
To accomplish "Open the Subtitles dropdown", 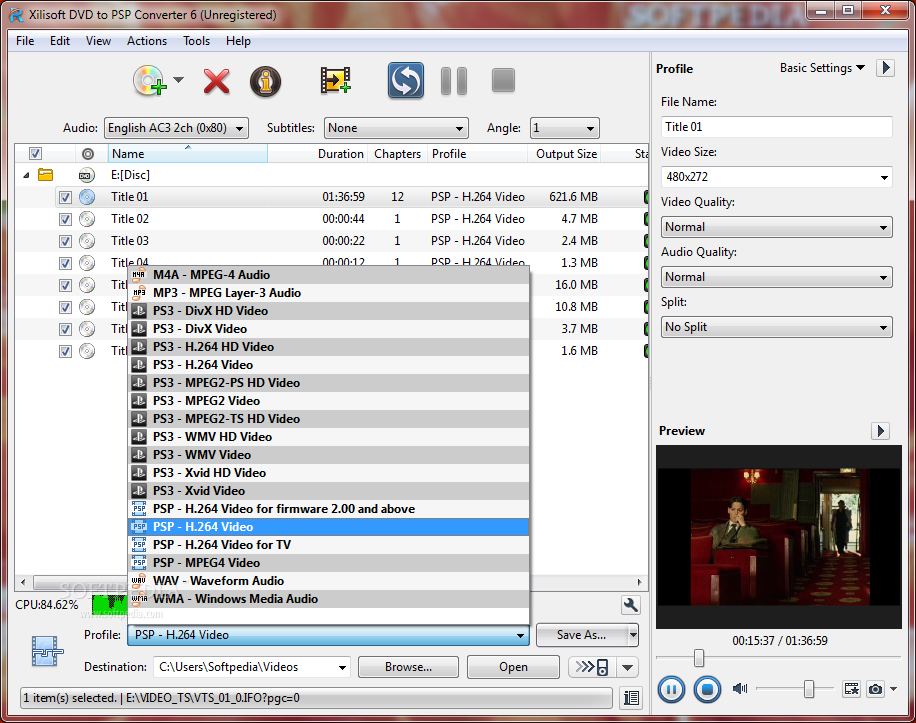I will 396,128.
